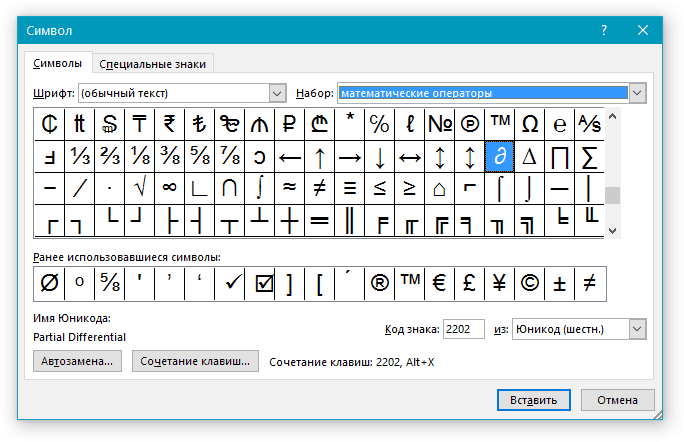Screen dimensions: 684x442
Task: Select the two-thirds fraction symbol
Action: pos(109,156)
